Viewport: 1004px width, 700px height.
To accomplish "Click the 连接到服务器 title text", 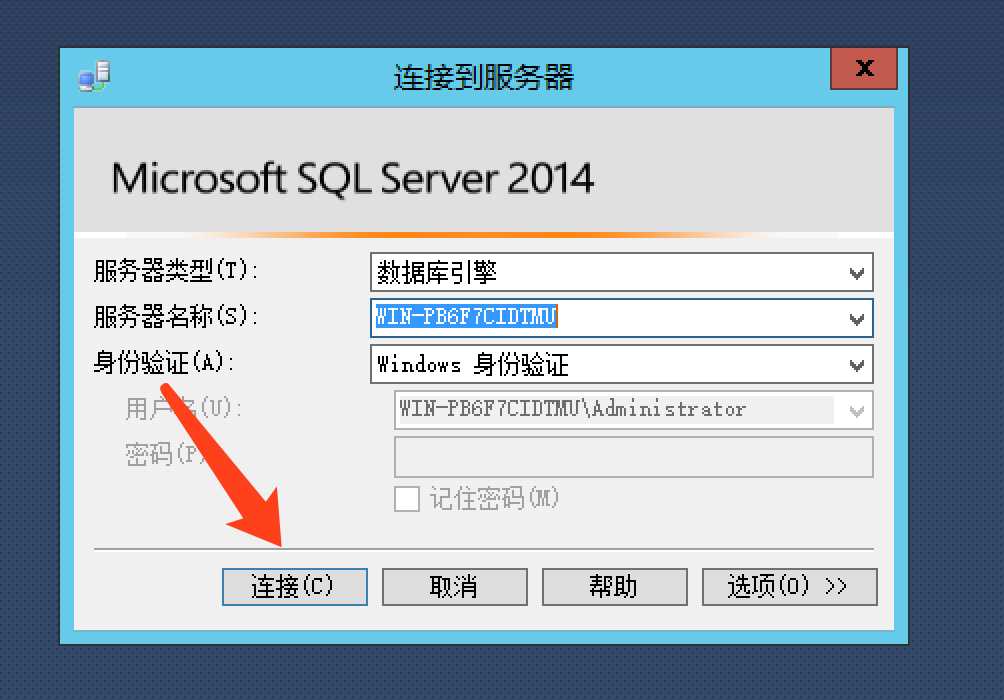I will pos(483,77).
